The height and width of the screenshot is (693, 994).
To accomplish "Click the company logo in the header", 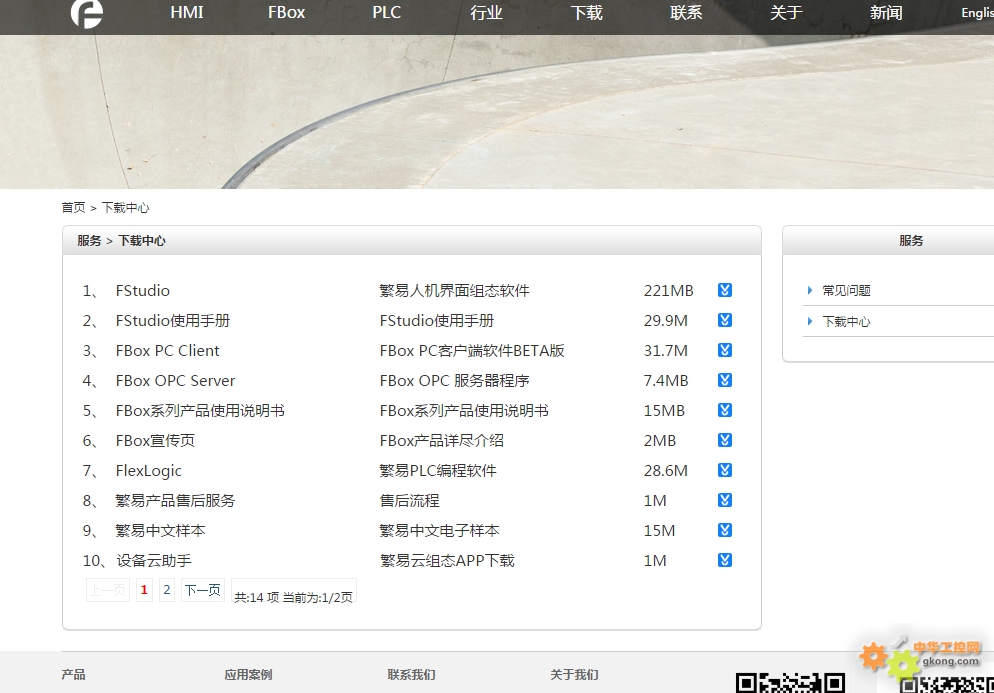I will [x=87, y=13].
